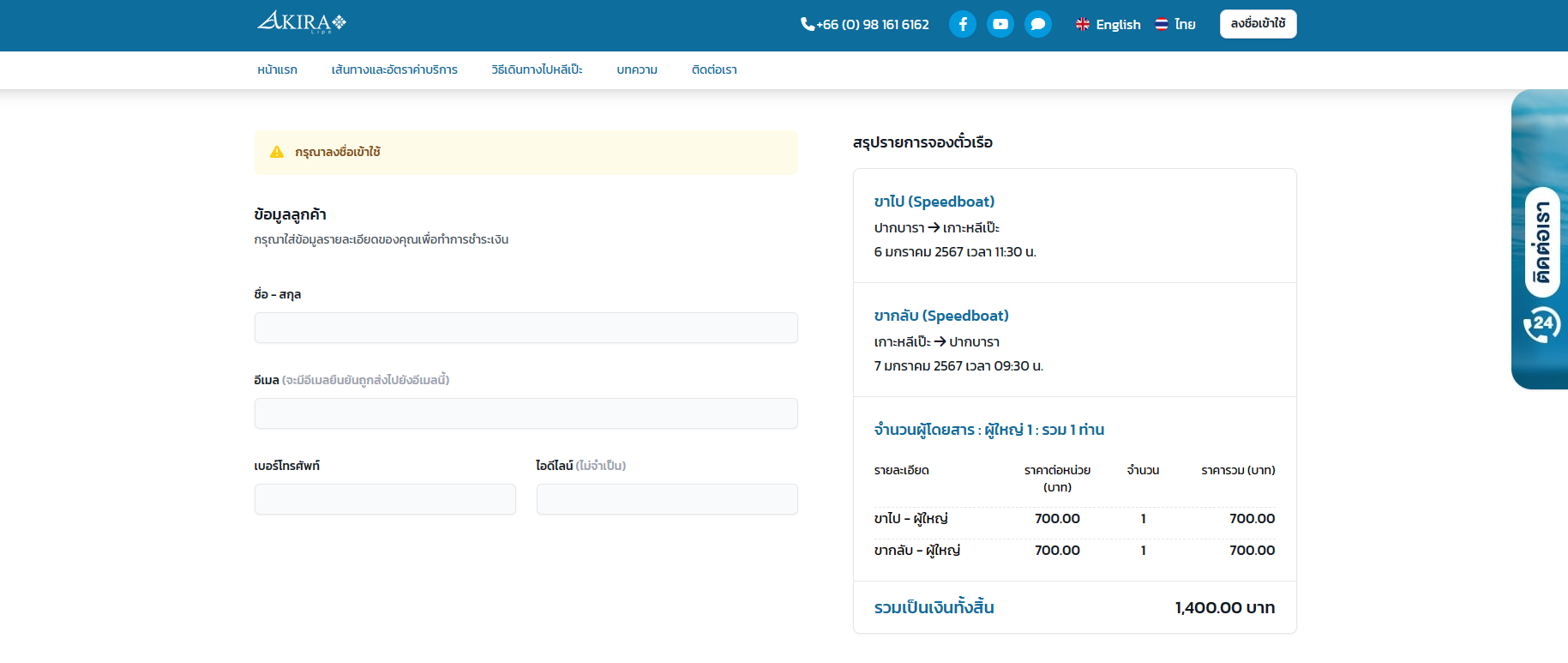Open the ติดต่อเรา menu item
The height and width of the screenshot is (663, 1568).
[x=714, y=69]
